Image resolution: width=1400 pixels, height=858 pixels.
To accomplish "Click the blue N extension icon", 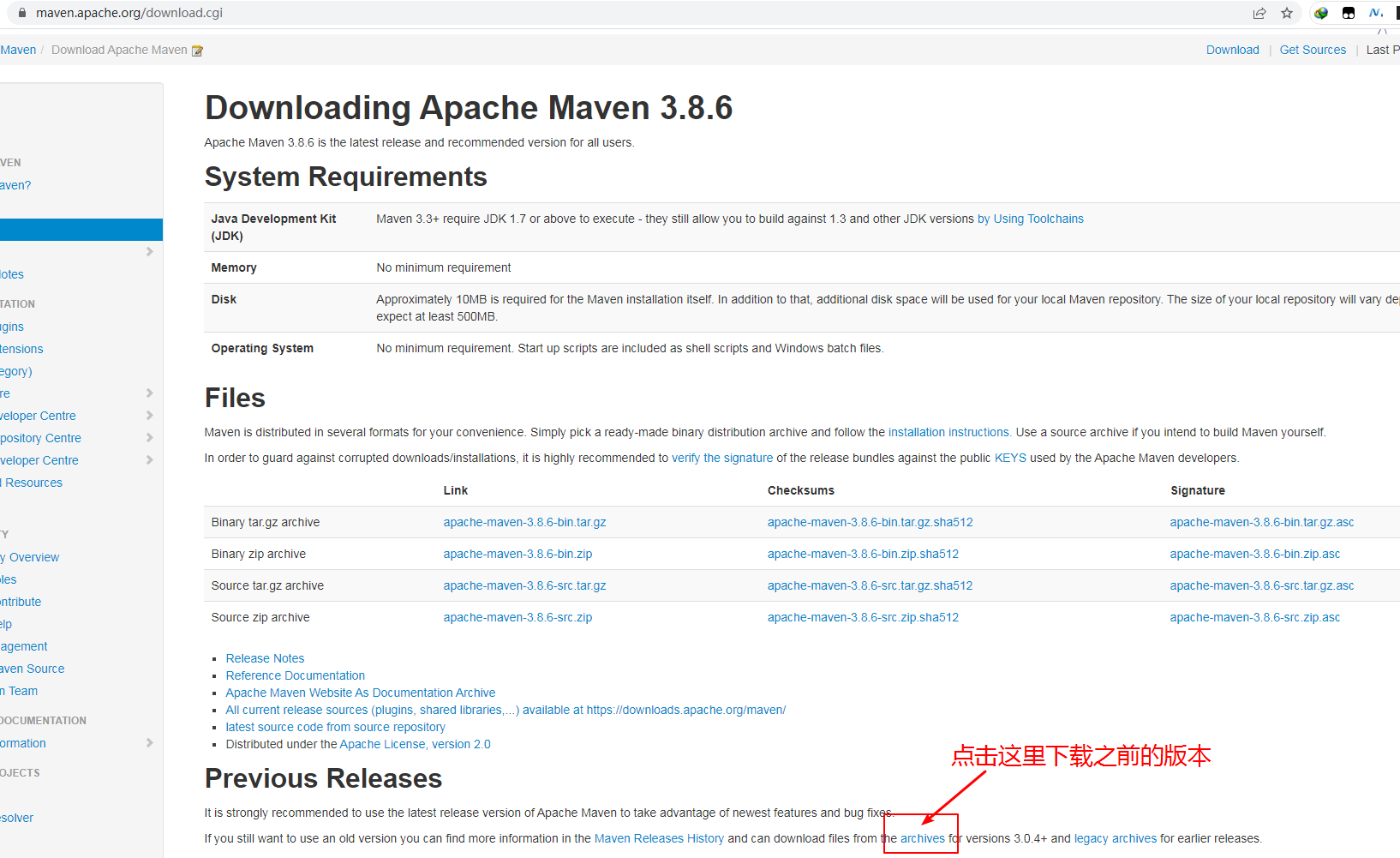I will point(1376,13).
